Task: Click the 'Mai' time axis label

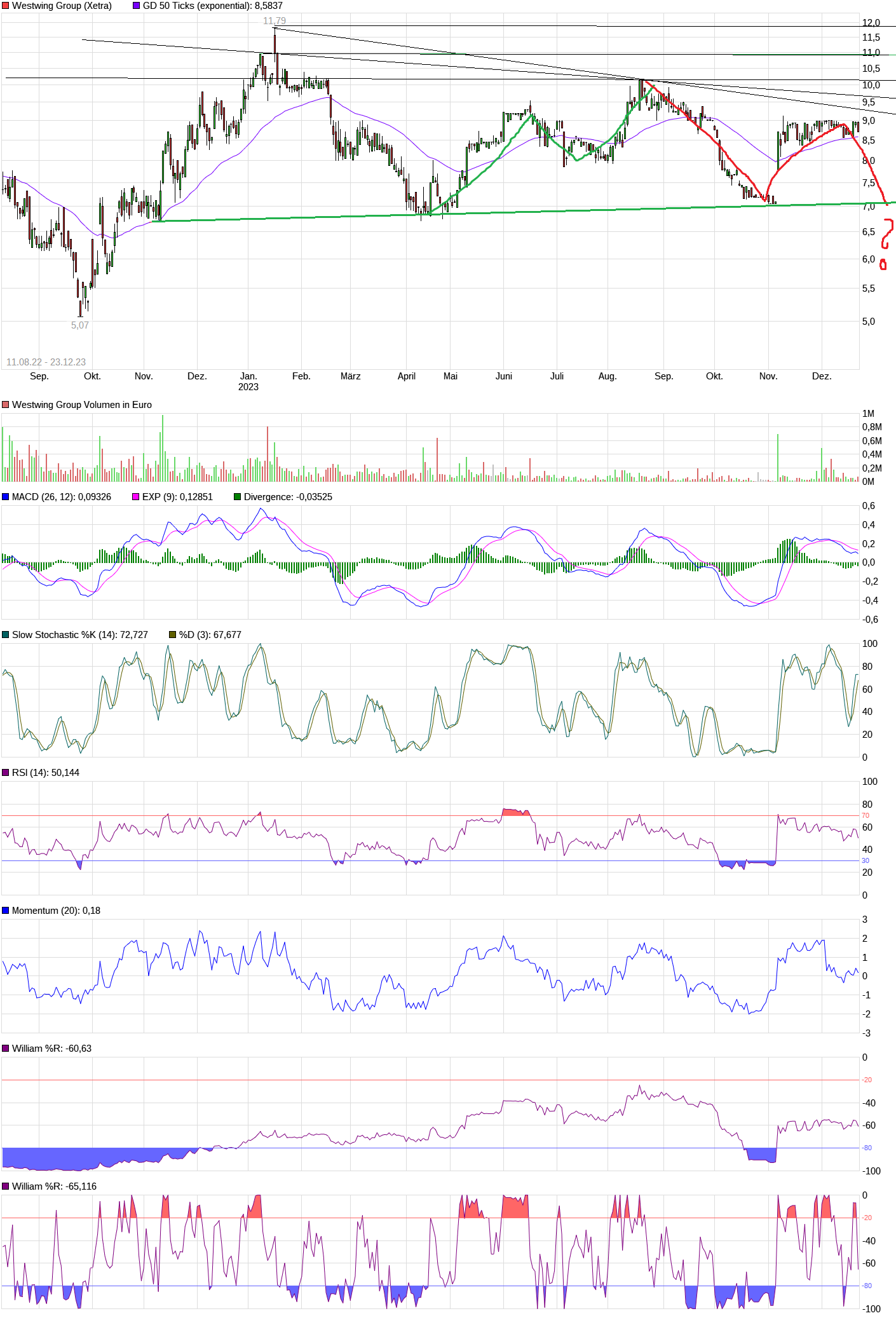Action: (451, 376)
